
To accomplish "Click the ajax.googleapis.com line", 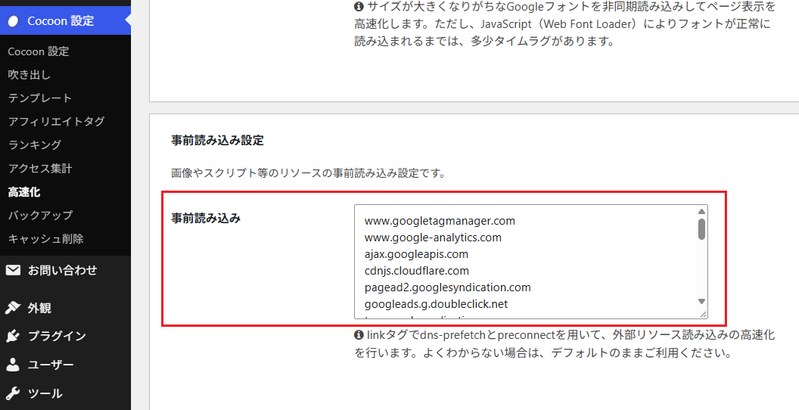I will (x=416, y=254).
